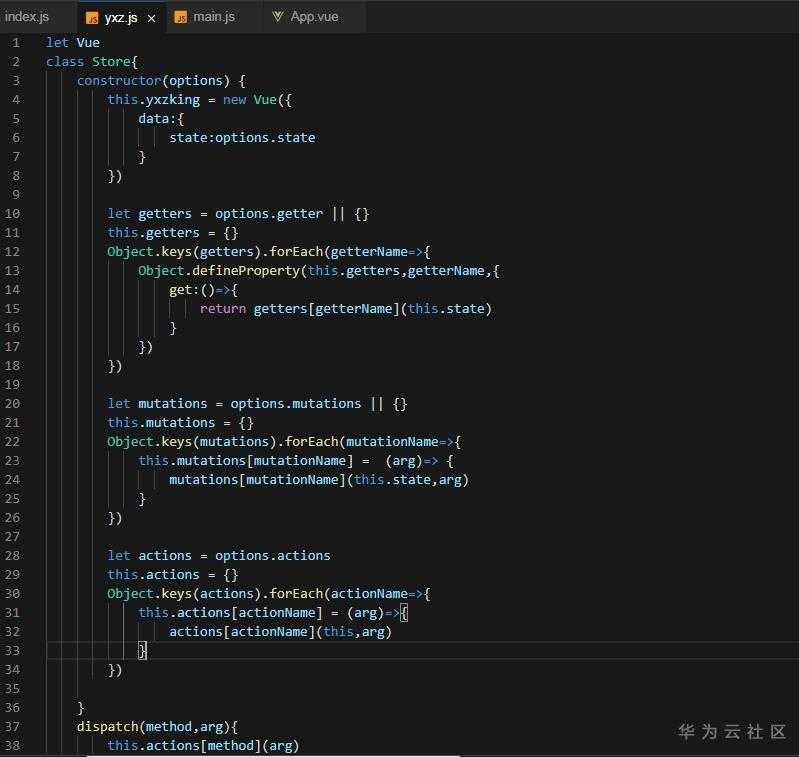Click 'let getters = options.getter || {}'
The image size is (799, 757).
238,213
